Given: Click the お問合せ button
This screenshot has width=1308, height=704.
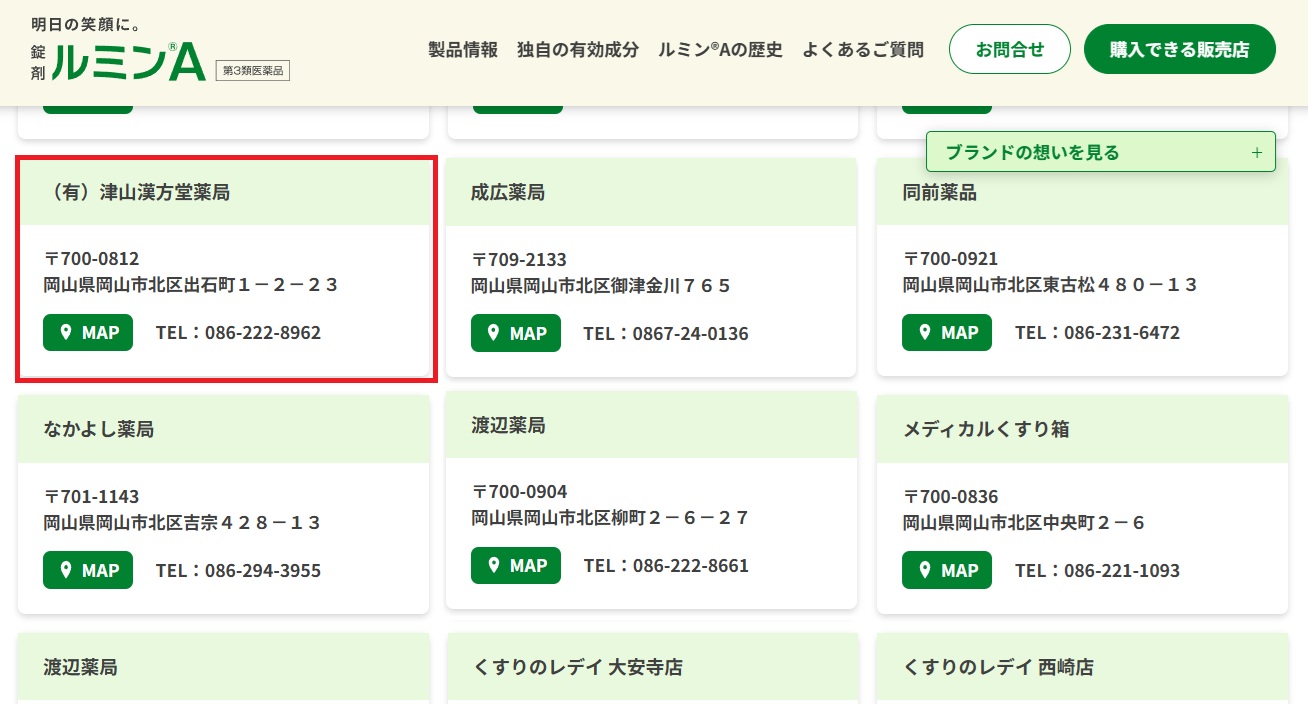Looking at the screenshot, I should coord(1010,49).
